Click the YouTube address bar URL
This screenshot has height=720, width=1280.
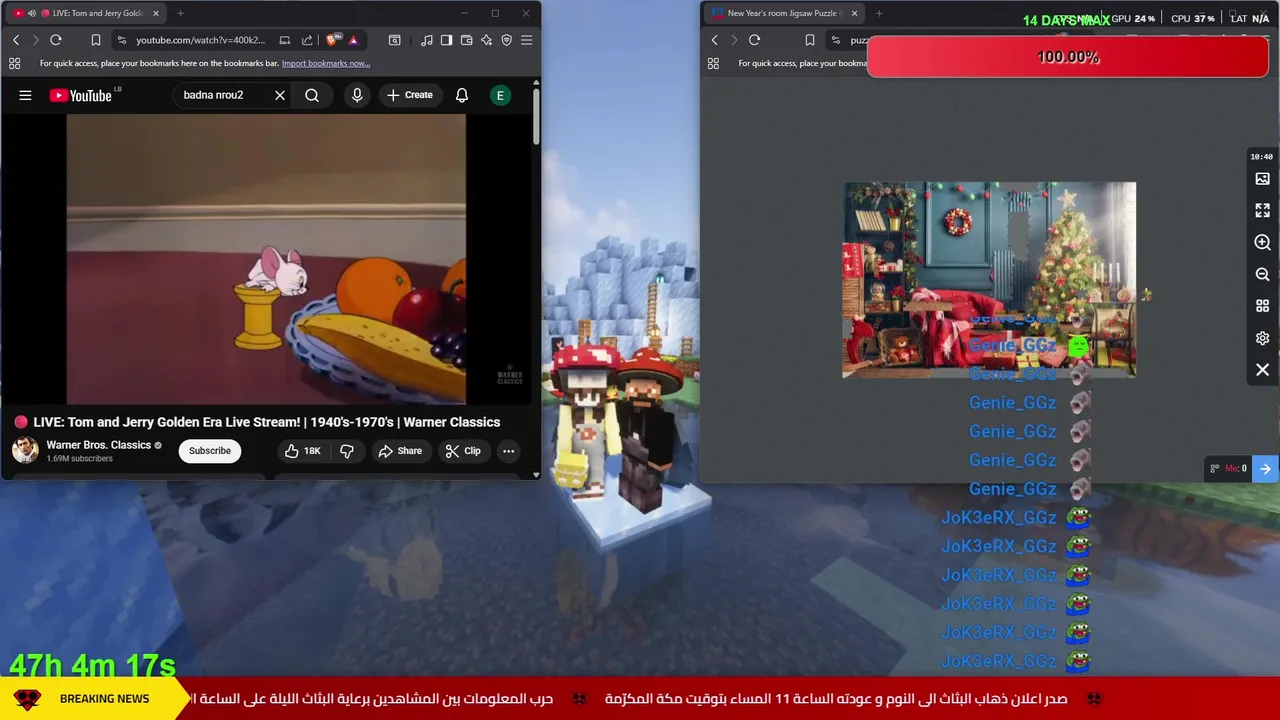click(200, 40)
